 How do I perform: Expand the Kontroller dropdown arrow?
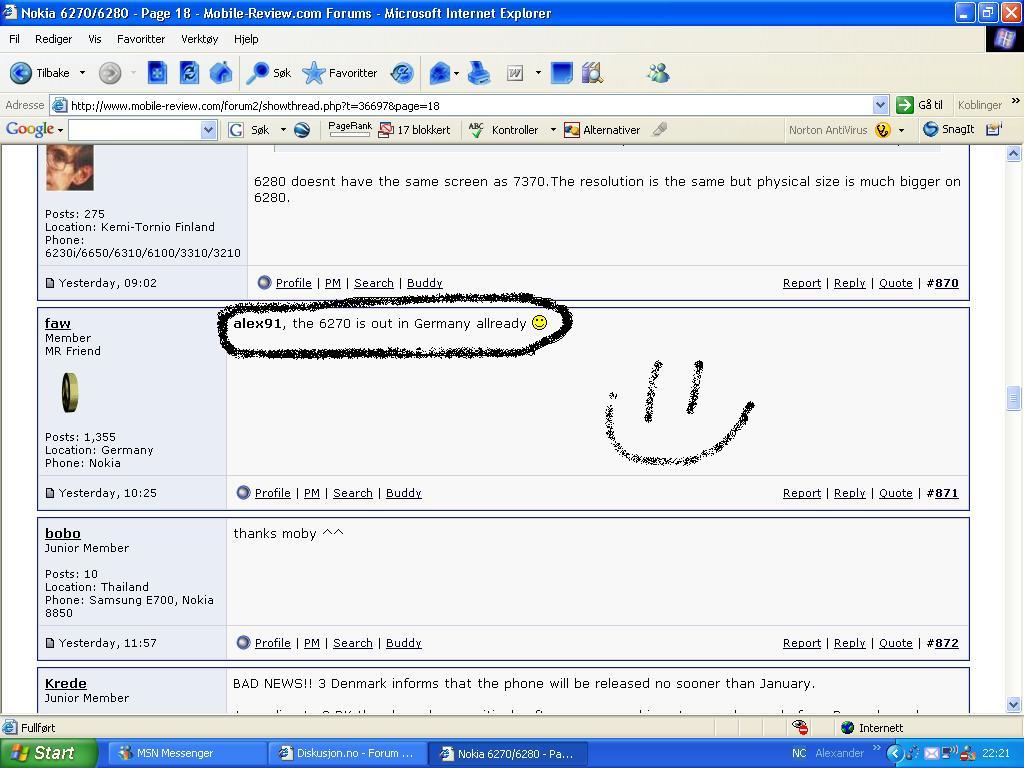(553, 130)
